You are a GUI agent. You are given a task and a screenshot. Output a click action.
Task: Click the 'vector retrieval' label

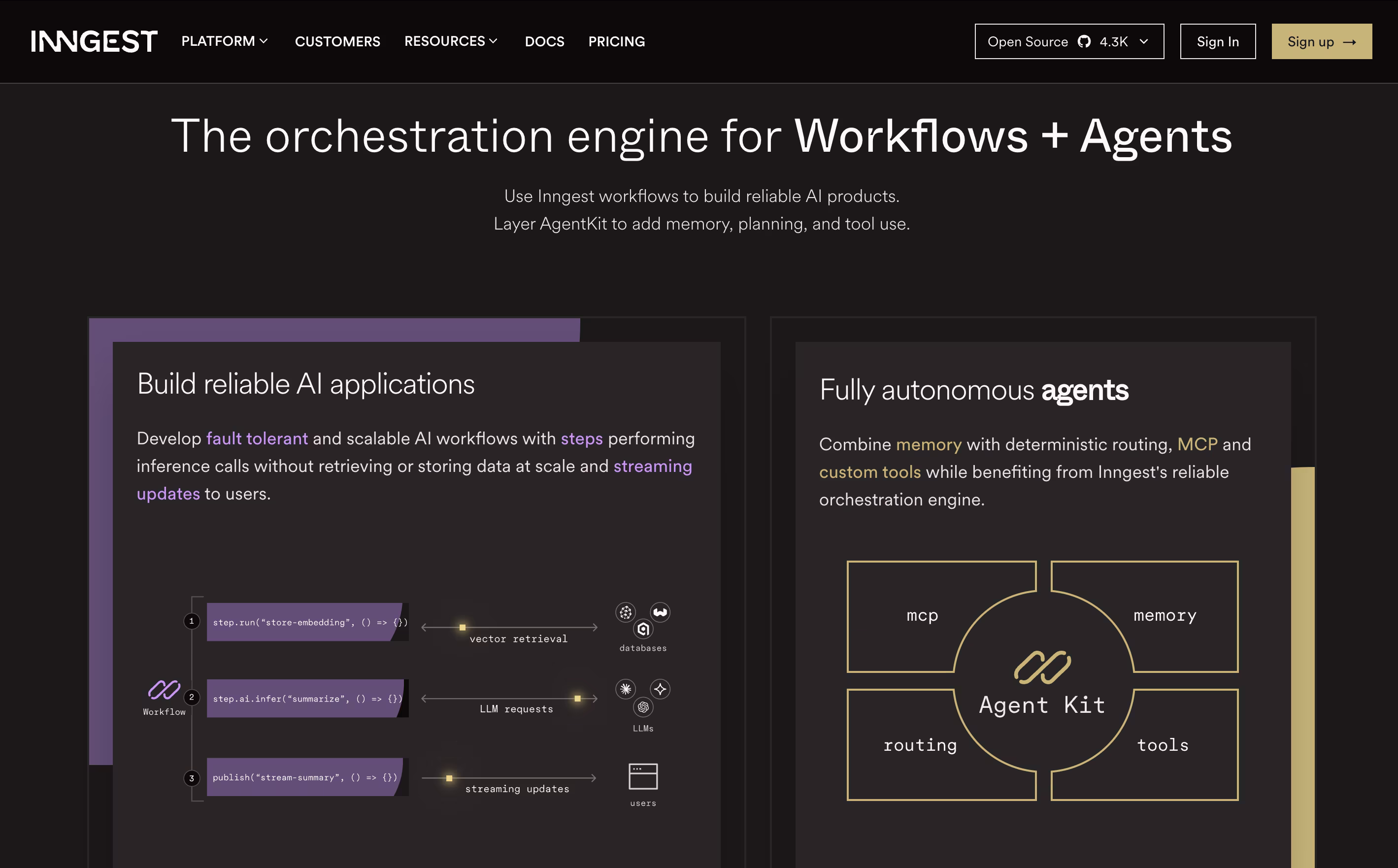point(518,639)
